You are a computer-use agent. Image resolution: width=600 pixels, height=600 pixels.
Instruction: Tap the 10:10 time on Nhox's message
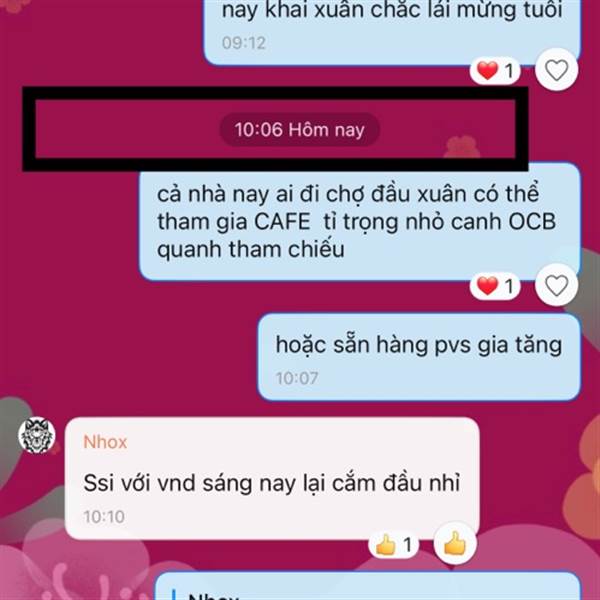[104, 517]
